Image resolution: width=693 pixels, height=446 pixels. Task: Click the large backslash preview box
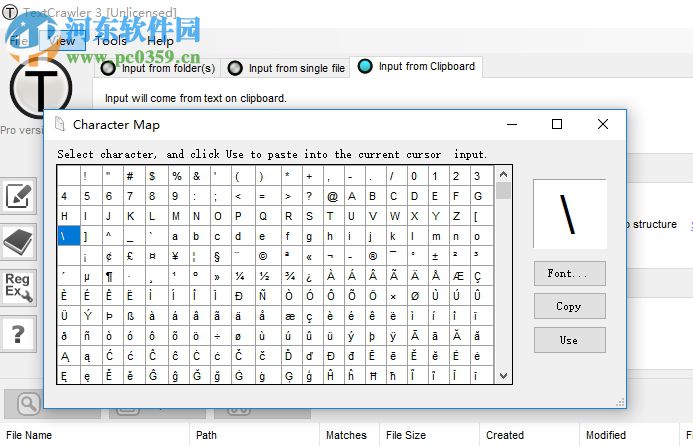pos(570,214)
